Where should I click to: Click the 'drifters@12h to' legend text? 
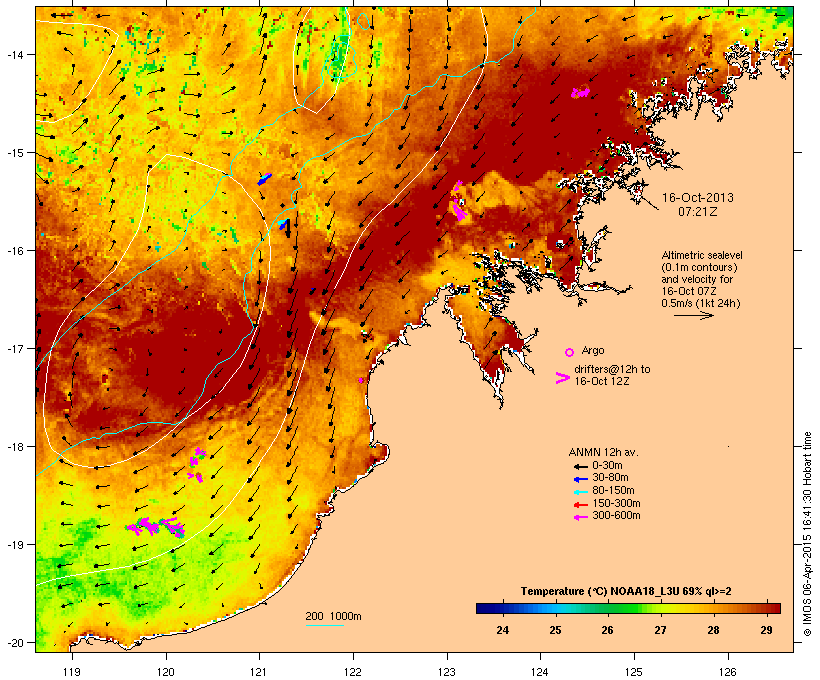click(612, 369)
